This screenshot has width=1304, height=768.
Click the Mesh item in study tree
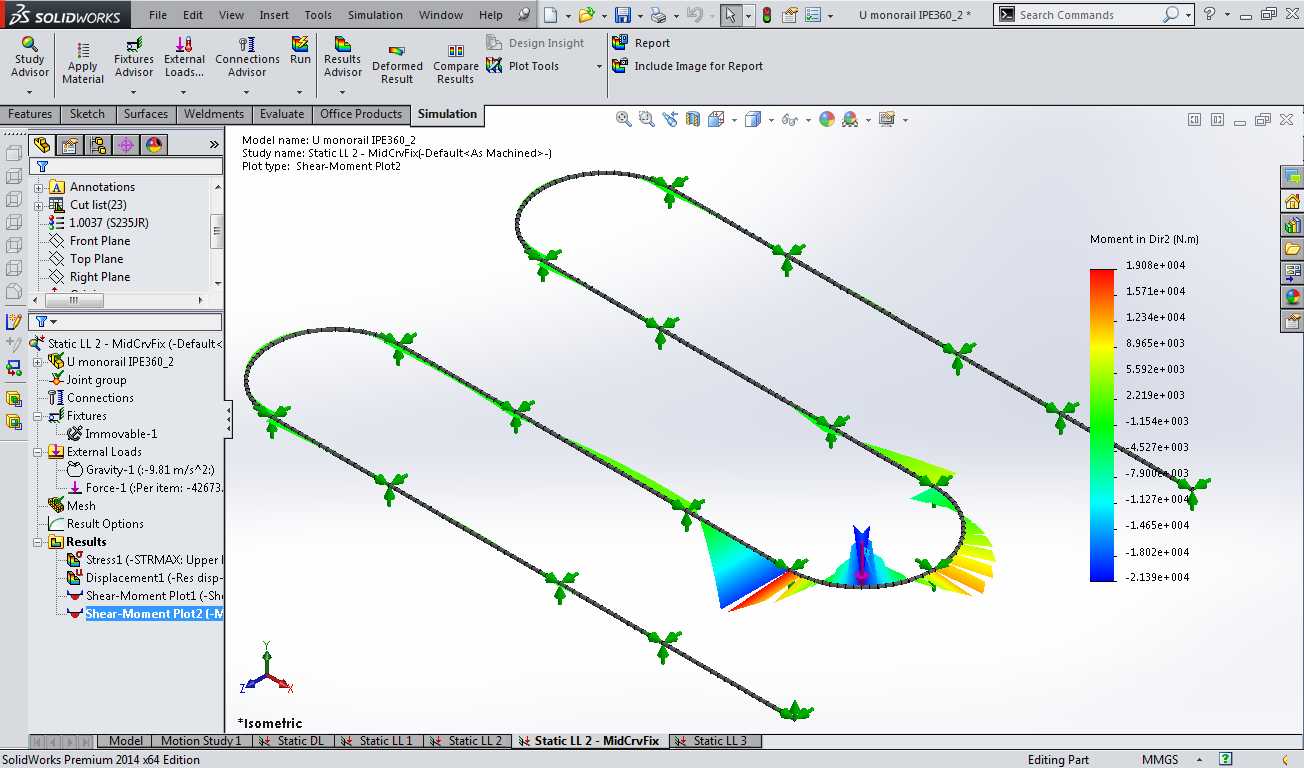(72, 506)
